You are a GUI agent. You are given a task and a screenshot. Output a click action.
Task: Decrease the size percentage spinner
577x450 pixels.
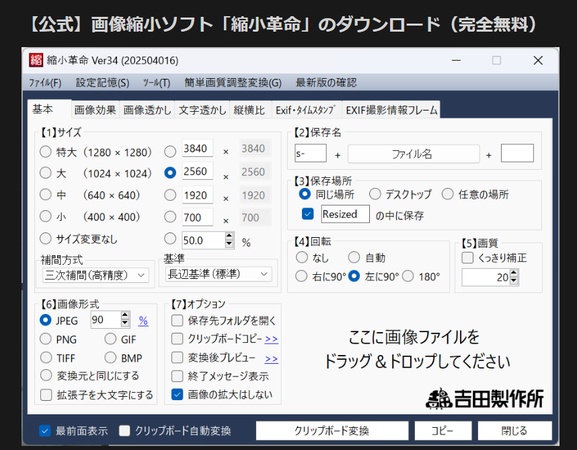pos(229,244)
